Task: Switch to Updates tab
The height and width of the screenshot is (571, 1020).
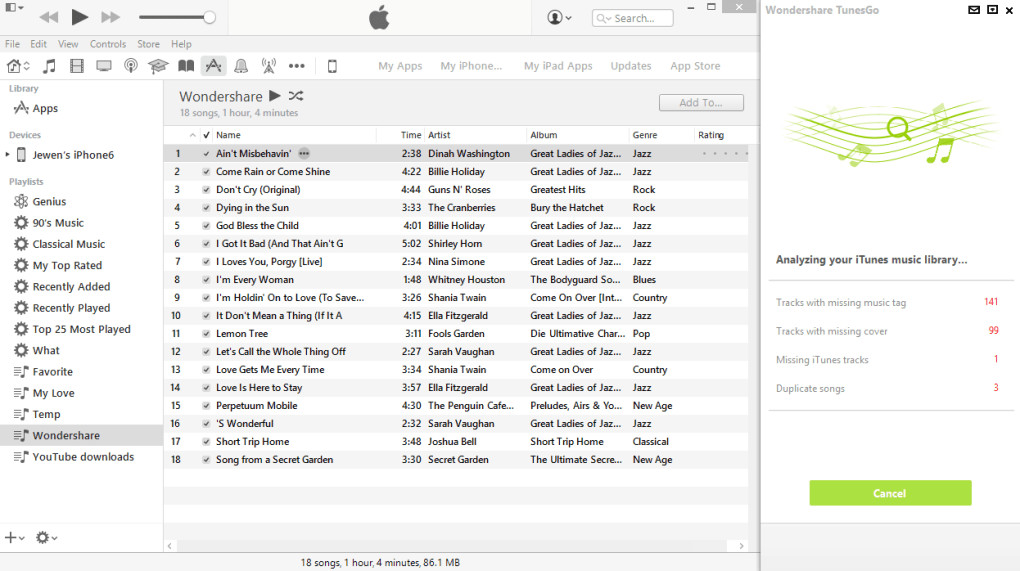Action: click(631, 66)
